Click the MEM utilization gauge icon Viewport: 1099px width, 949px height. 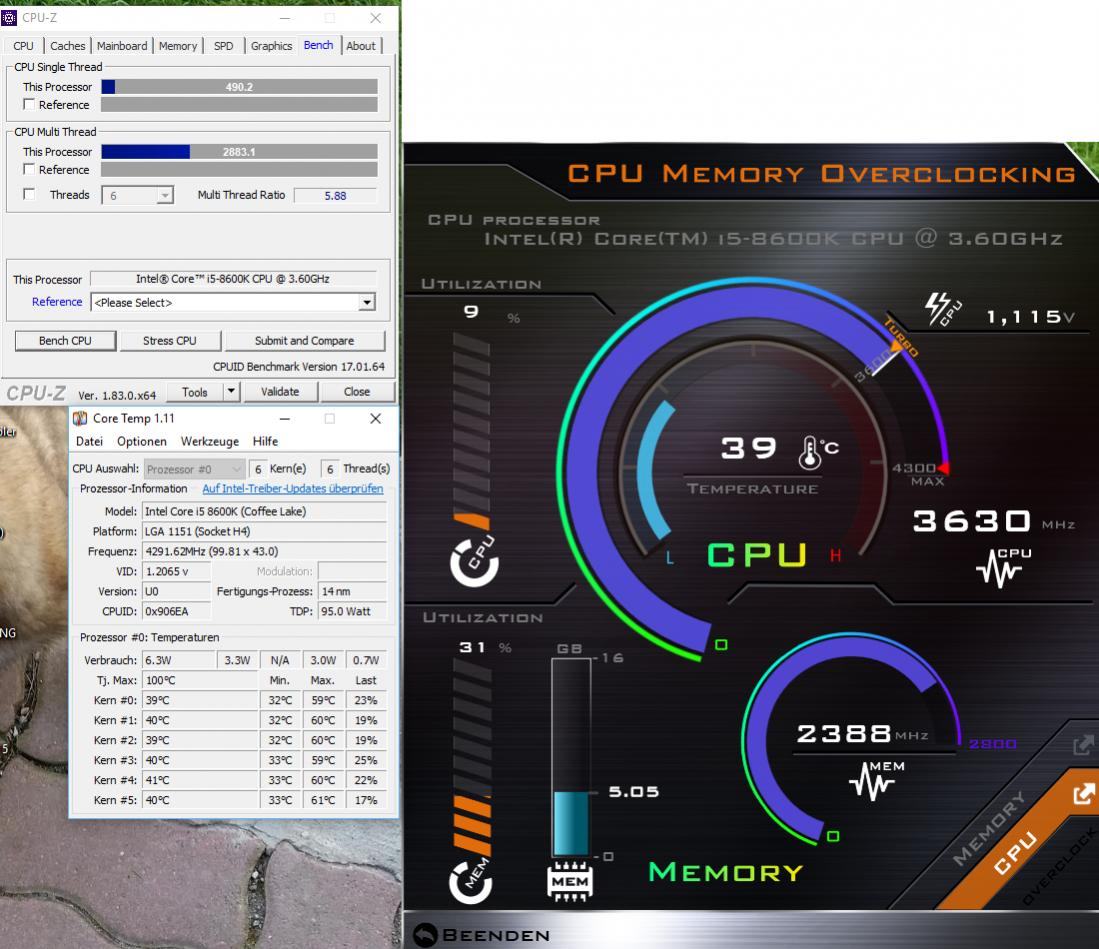coord(472,880)
